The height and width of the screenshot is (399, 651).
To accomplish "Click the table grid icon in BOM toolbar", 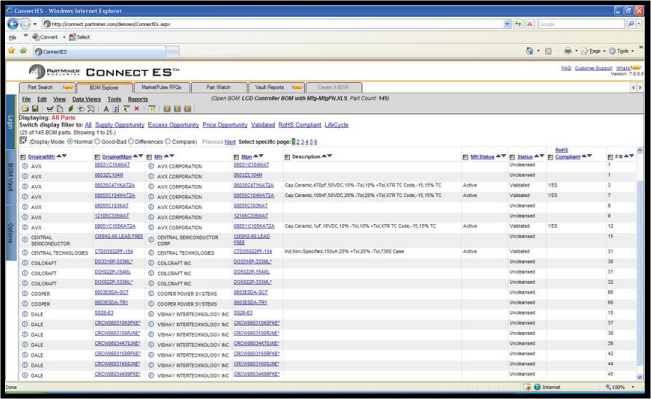I will pos(152,109).
